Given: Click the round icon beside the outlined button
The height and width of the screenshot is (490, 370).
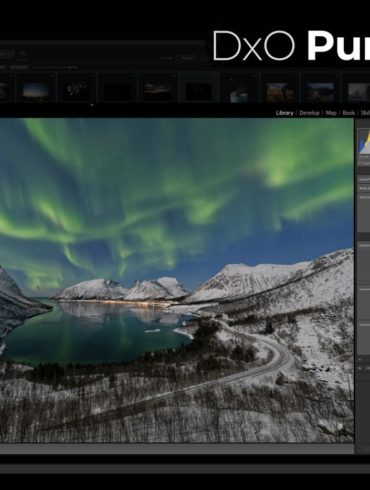Looking at the screenshot, I should pos(203,58).
